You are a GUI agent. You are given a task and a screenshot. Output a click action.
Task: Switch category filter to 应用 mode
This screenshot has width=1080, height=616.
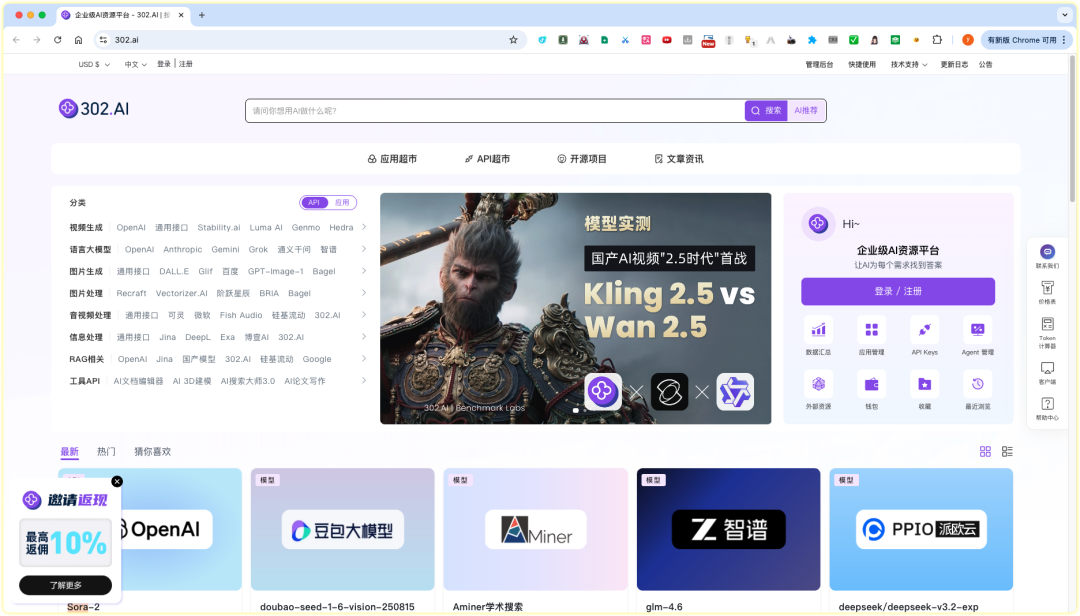click(x=341, y=202)
